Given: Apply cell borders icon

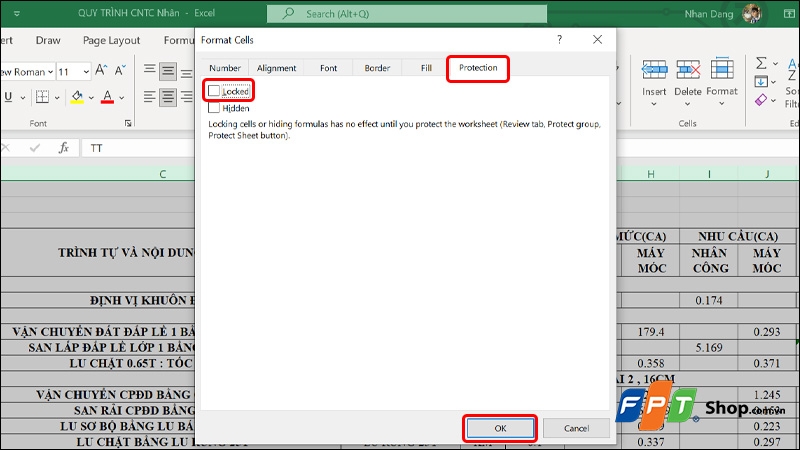Looking at the screenshot, I should coord(42,96).
